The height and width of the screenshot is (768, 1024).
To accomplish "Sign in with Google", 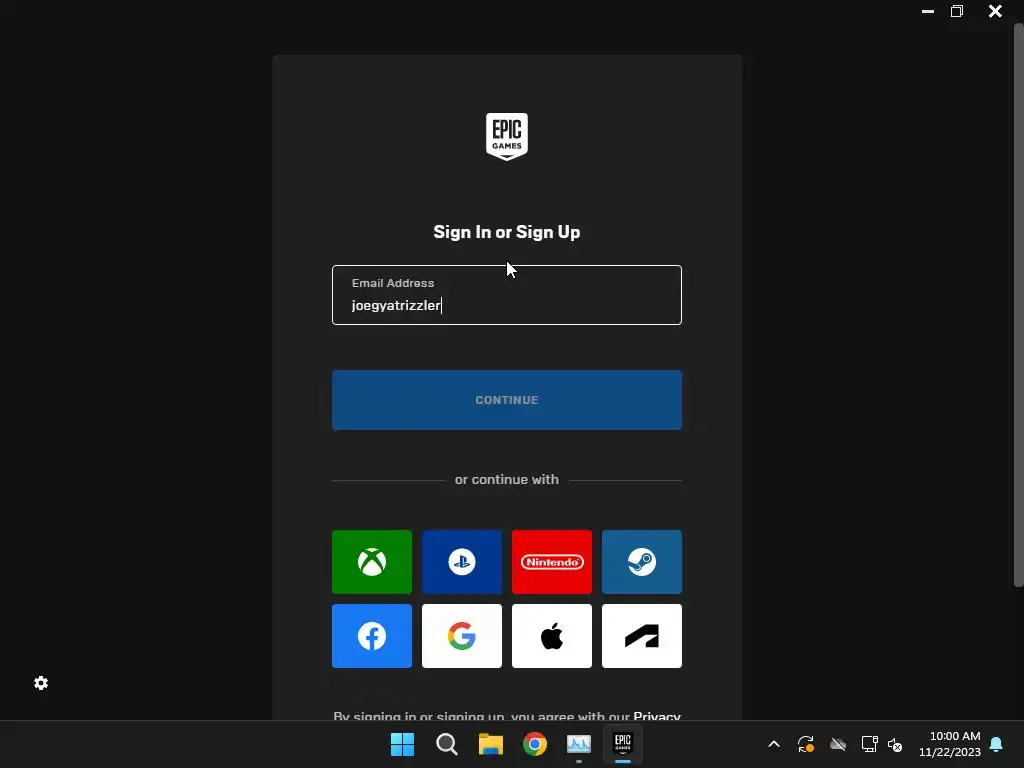I will [x=462, y=636].
